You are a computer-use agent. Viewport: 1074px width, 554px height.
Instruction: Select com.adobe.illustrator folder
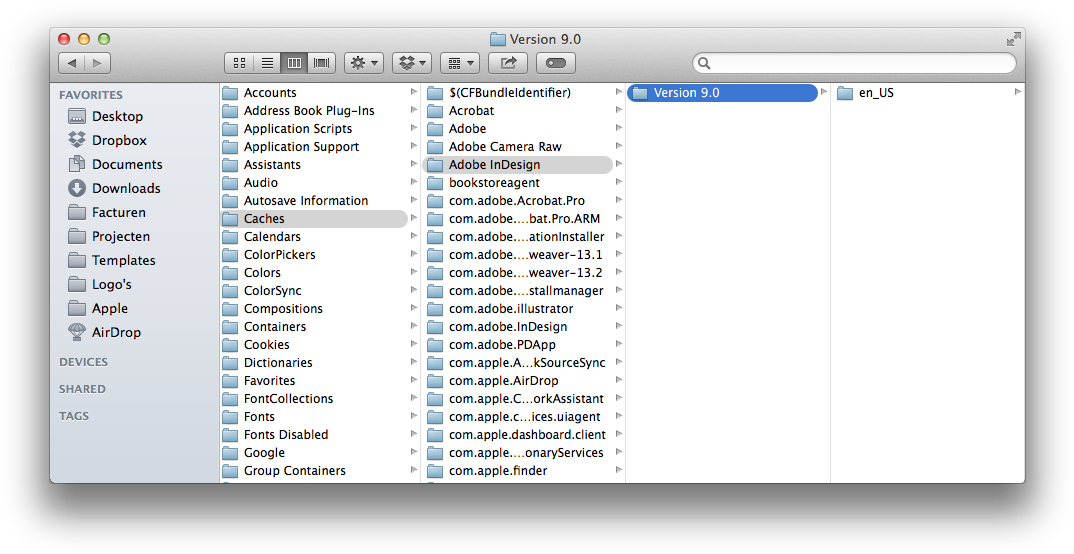524,308
